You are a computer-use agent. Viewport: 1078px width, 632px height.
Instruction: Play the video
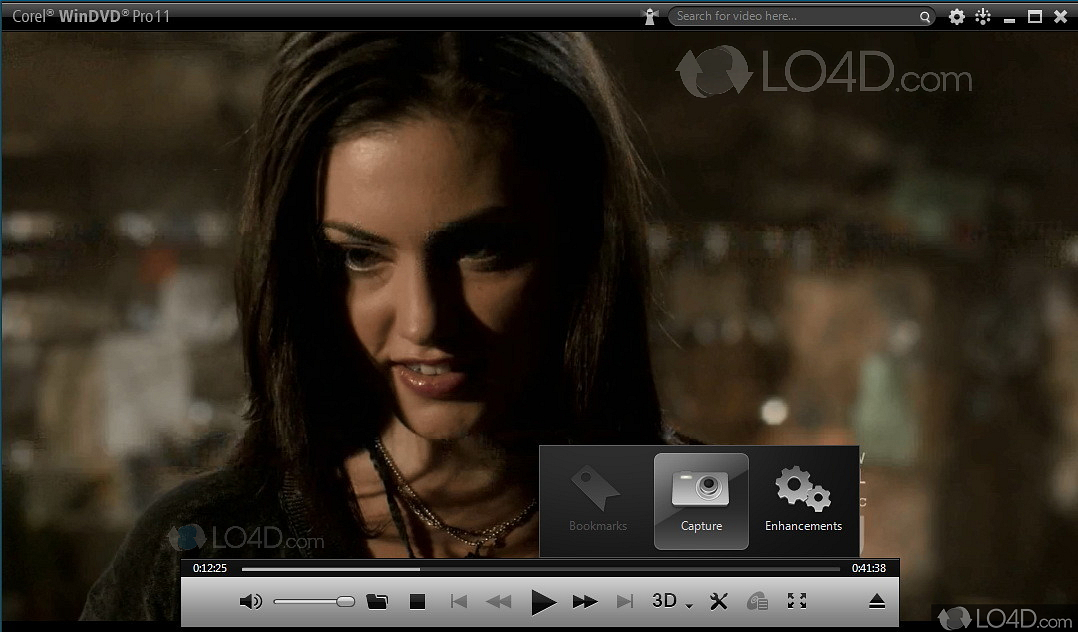pyautogui.click(x=542, y=600)
